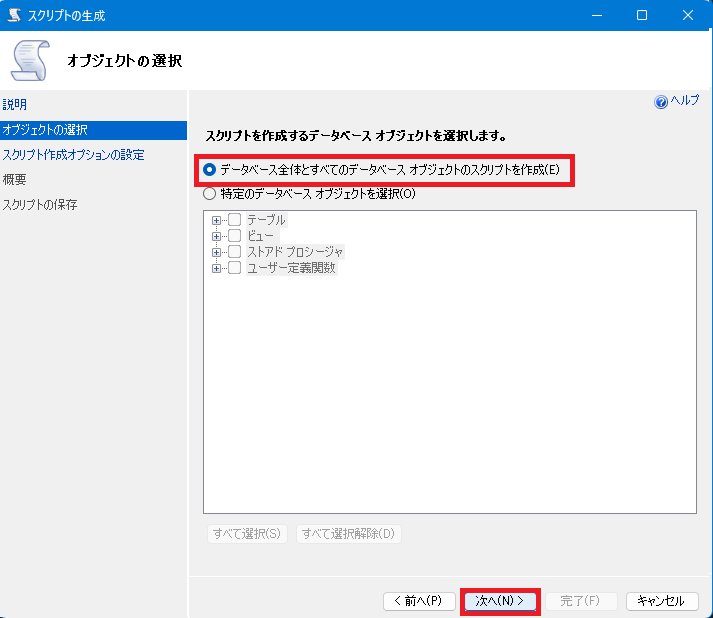This screenshot has height=618, width=713.
Task: Expand the ユーザー定義関数 tree node
Action: 216,269
